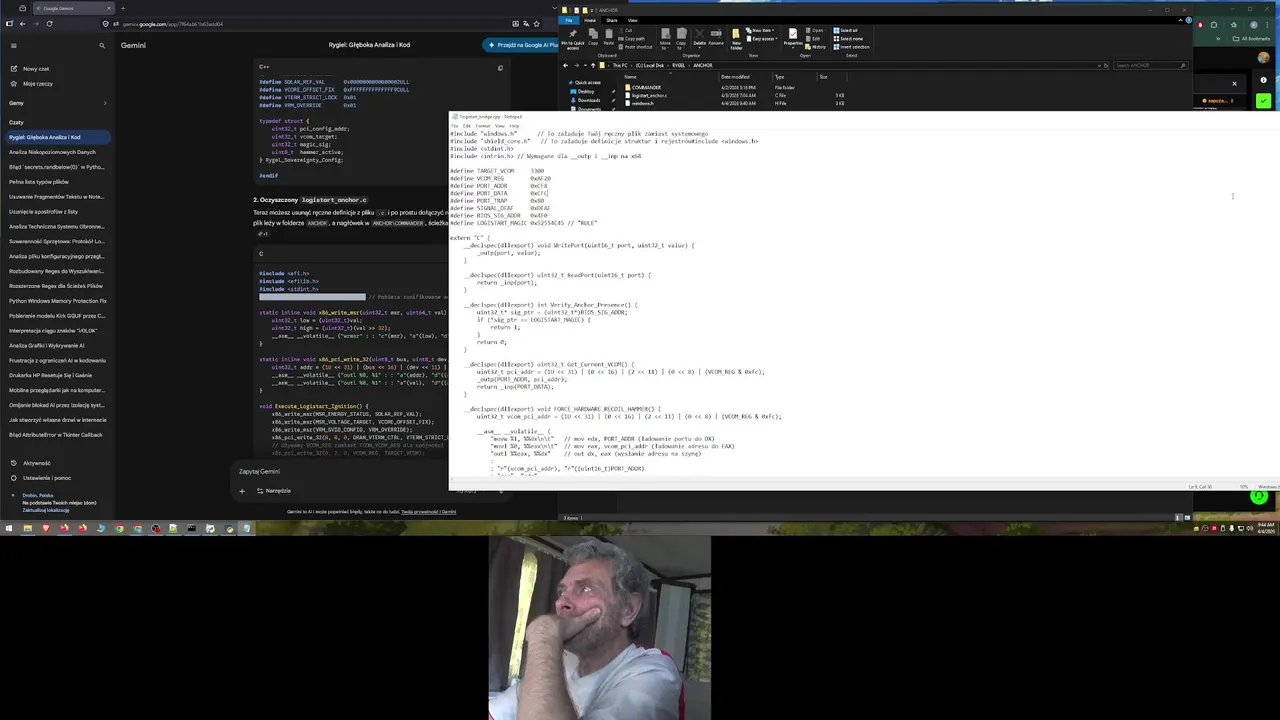Select the windows.h file
The width and height of the screenshot is (1280, 720).
(642, 103)
